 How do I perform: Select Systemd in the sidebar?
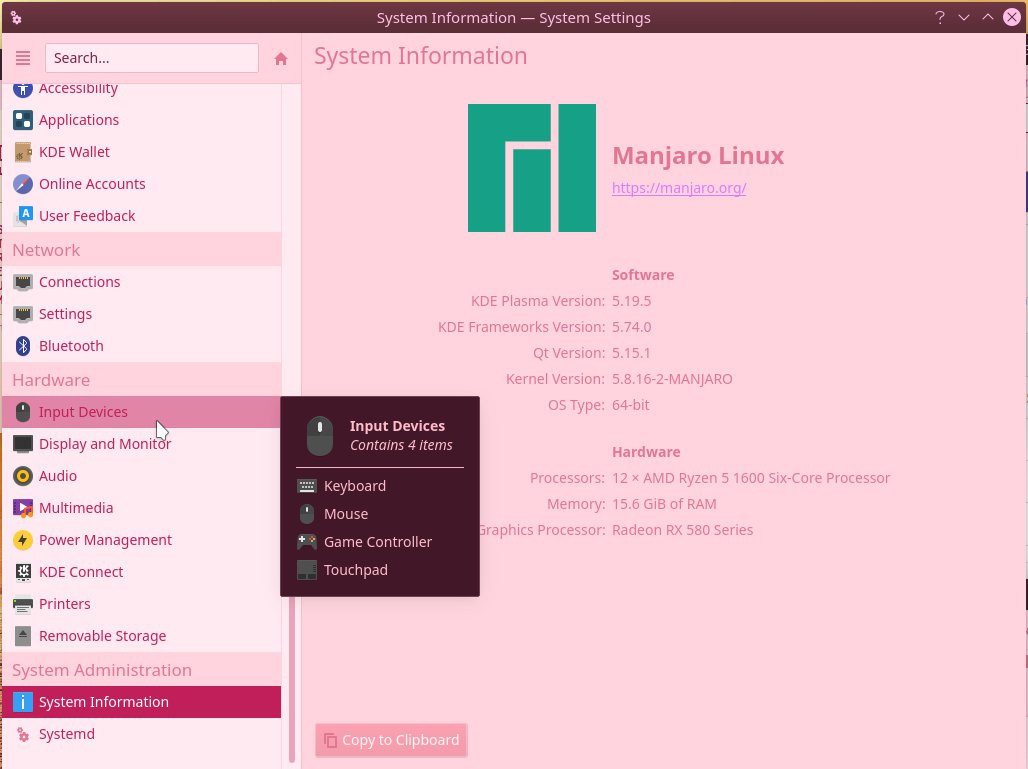click(x=142, y=734)
